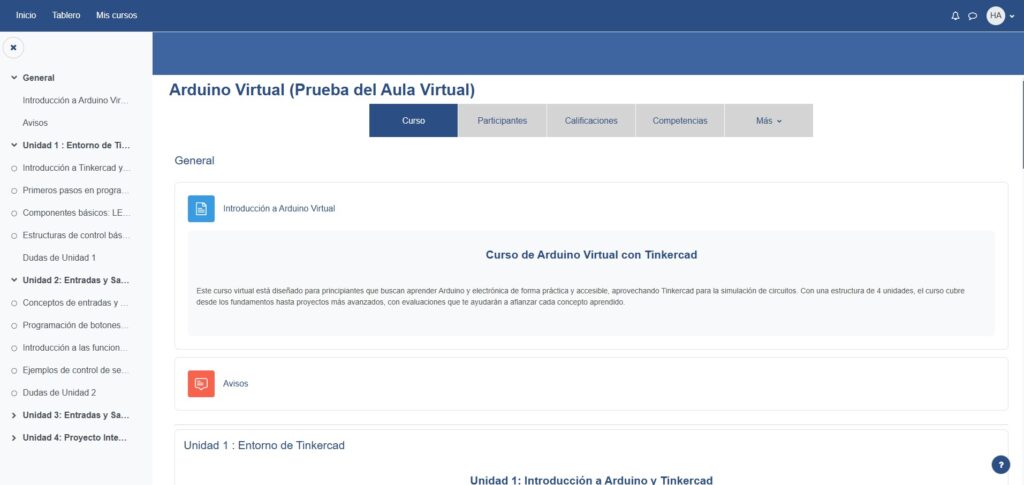1024x485 pixels.
Task: Switch to the Calificaciones tab
Action: (591, 121)
